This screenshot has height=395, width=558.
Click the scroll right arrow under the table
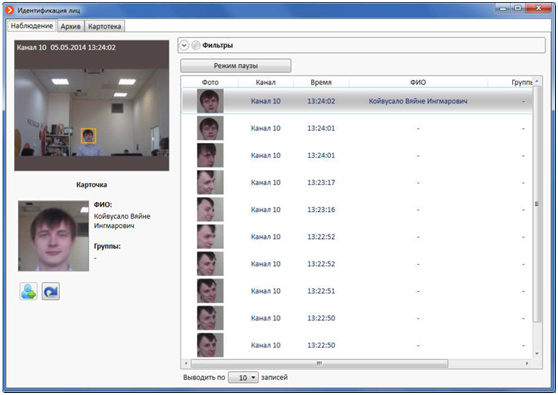527,363
